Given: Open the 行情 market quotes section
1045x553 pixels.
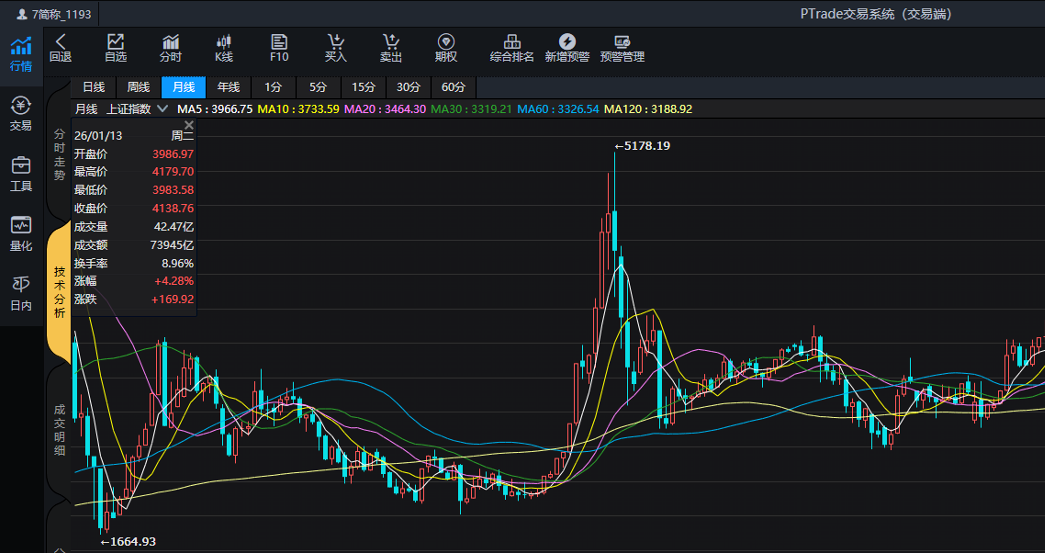Looking at the screenshot, I should (21, 54).
